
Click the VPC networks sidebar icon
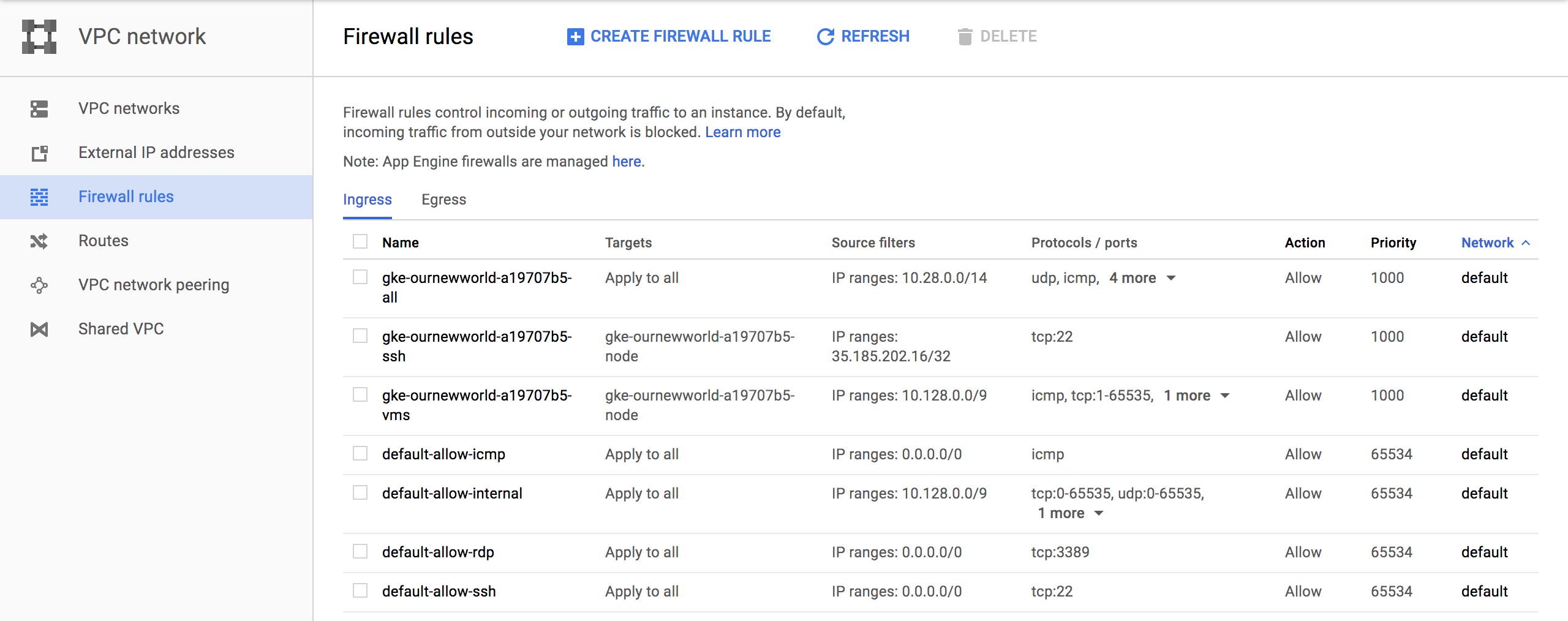tap(39, 109)
